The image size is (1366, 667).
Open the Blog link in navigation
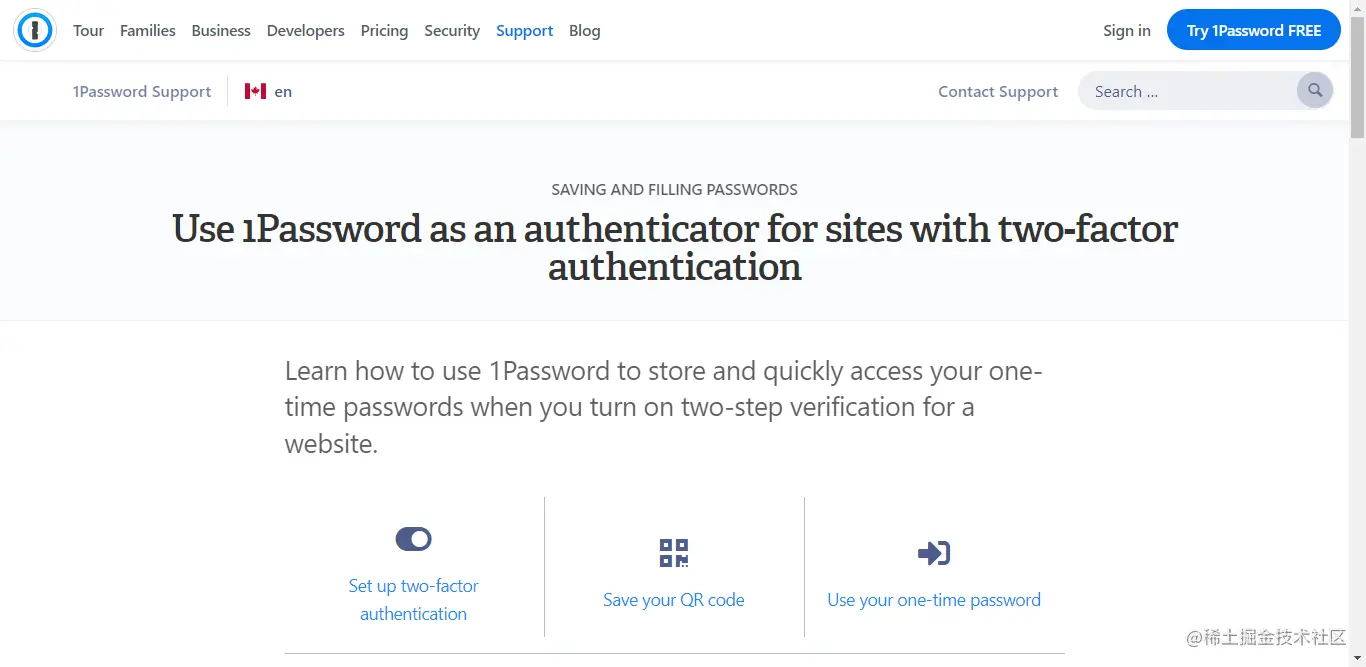(x=584, y=31)
